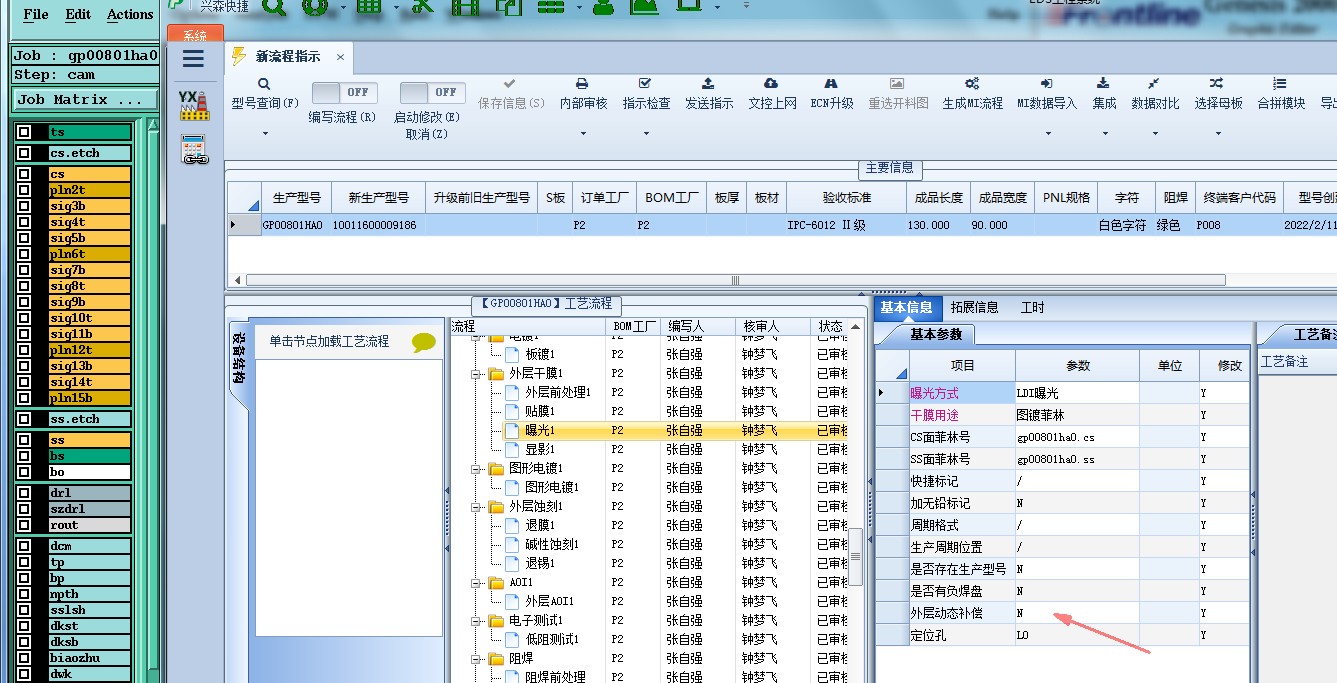Collapse the 外层蚀刻1 tree node
This screenshot has width=1337, height=683.
[476, 507]
